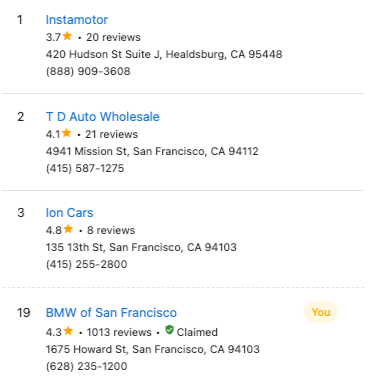Select the 8 reviews text for Ion Cars
The height and width of the screenshot is (389, 369).
pos(111,230)
